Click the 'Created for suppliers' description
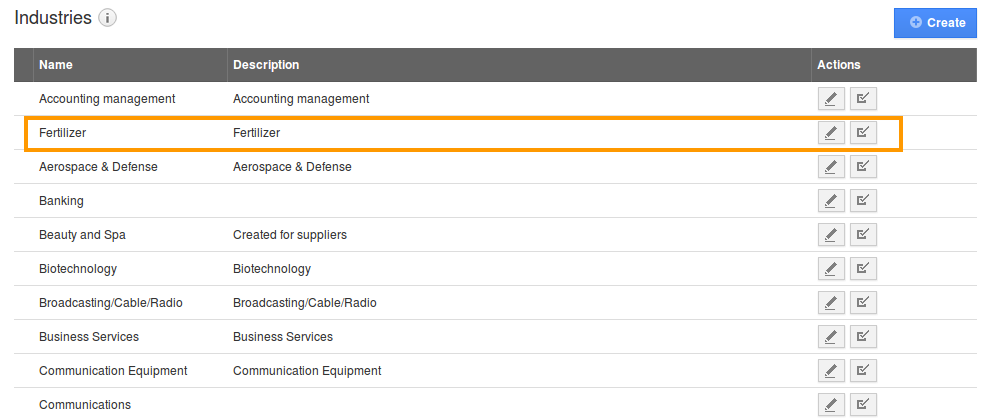 (290, 235)
